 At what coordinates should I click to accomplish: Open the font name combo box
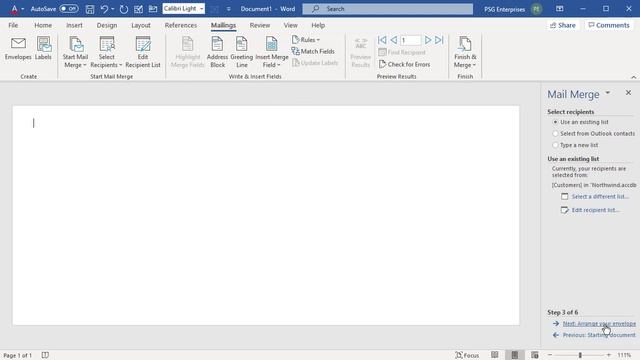point(183,9)
